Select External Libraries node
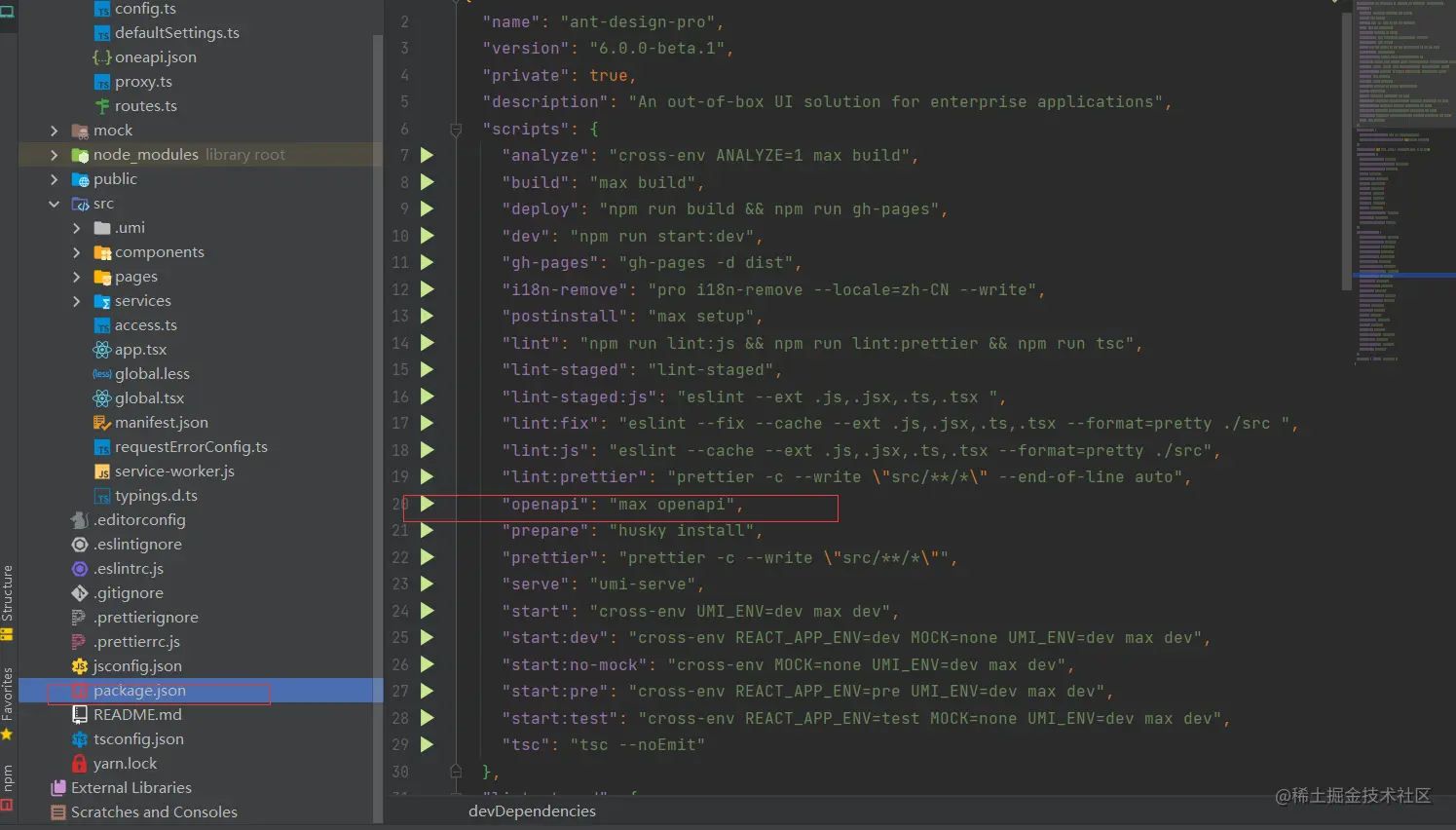The width and height of the screenshot is (1456, 830). 131,788
